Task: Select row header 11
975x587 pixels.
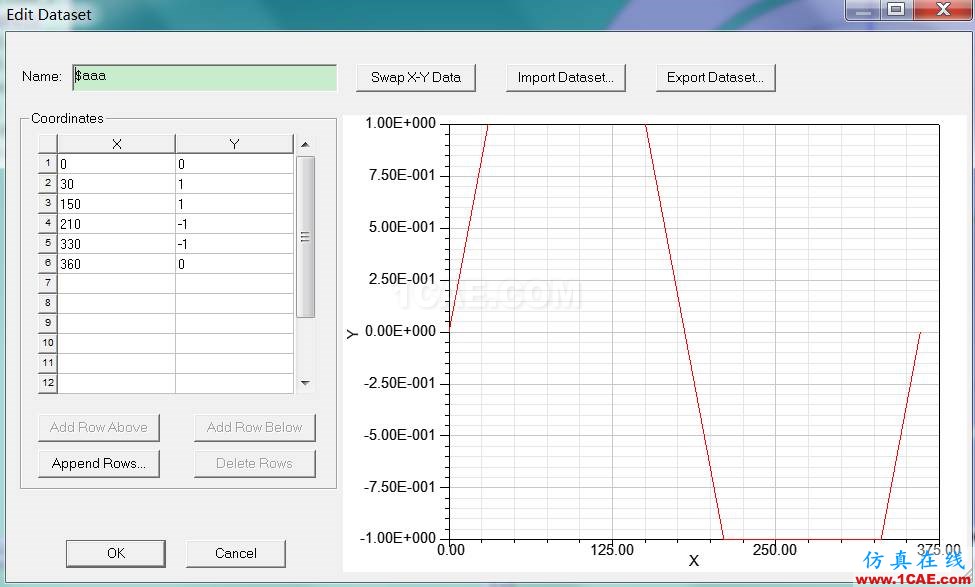Action: tap(48, 363)
